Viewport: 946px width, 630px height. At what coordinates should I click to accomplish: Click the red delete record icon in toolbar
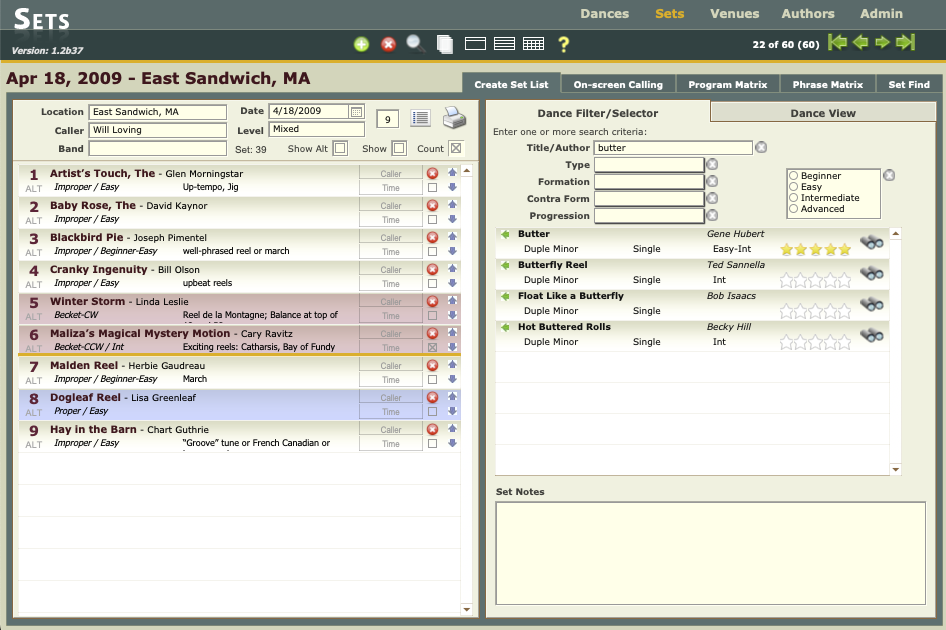[x=388, y=44]
